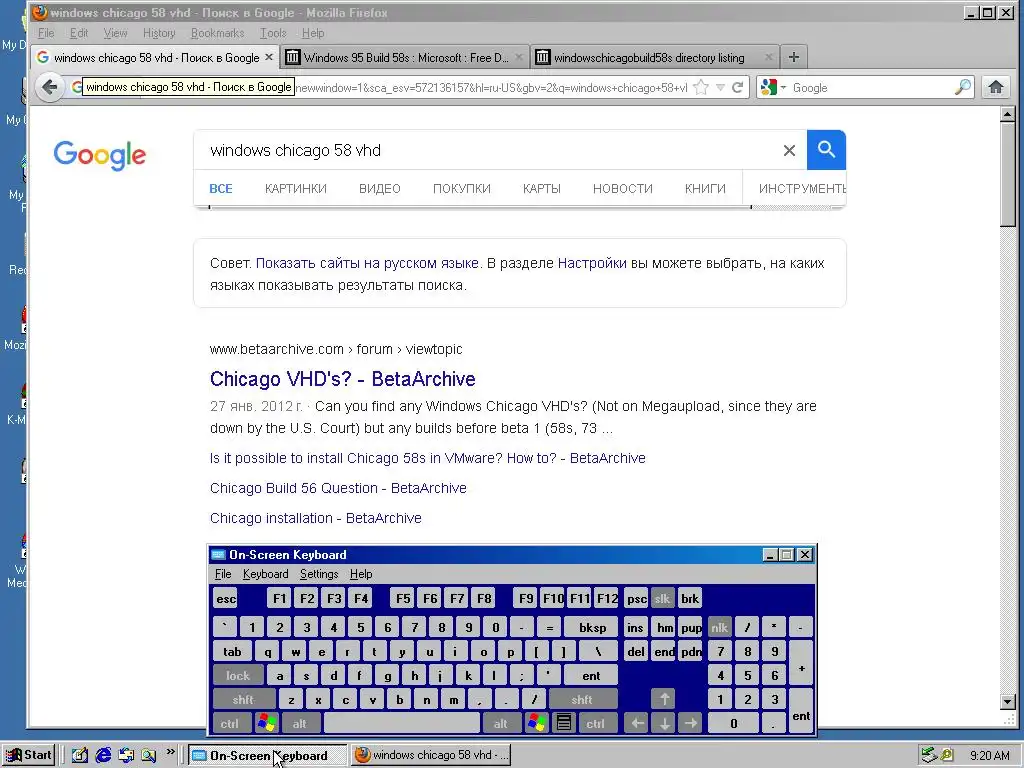Click the 9:20 AM system clock
The width and height of the screenshot is (1024, 768).
coord(989,756)
